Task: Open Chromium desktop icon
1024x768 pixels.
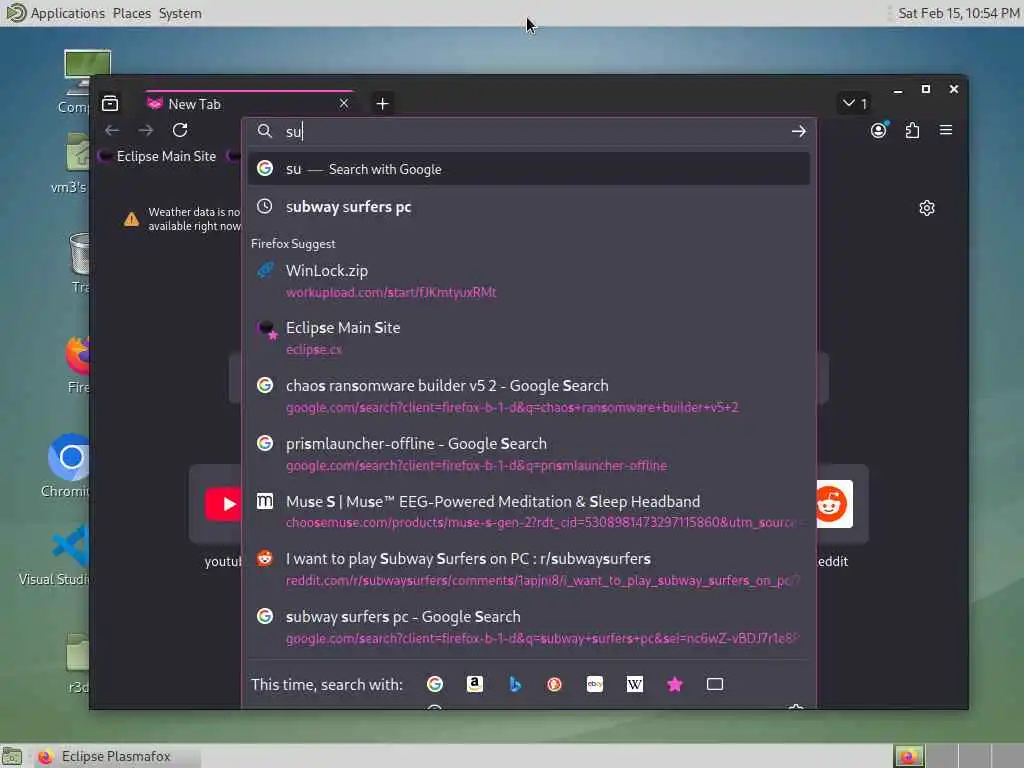Action: click(68, 466)
